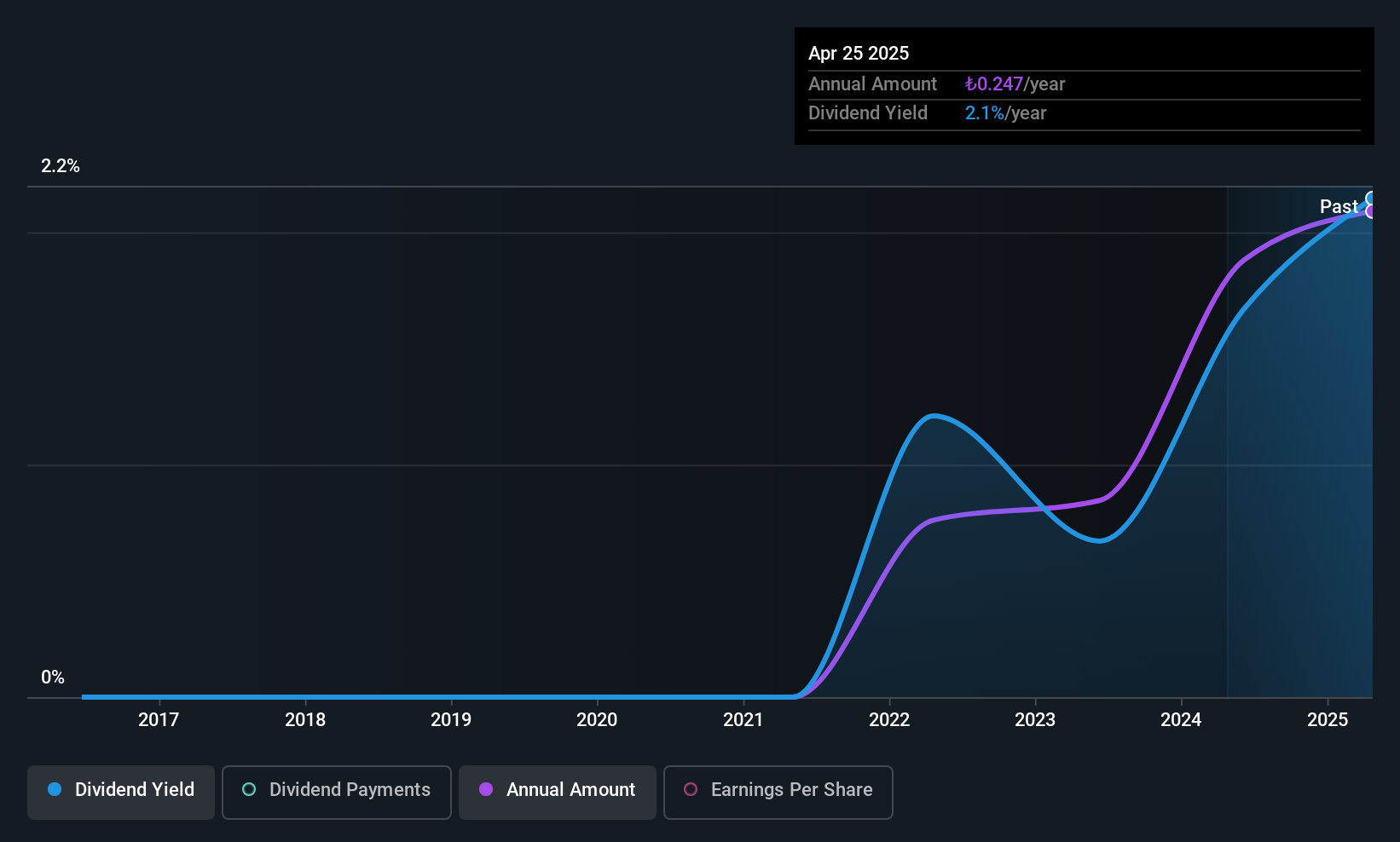
Task: Enable the Dividend Payments series
Action: coord(337,792)
